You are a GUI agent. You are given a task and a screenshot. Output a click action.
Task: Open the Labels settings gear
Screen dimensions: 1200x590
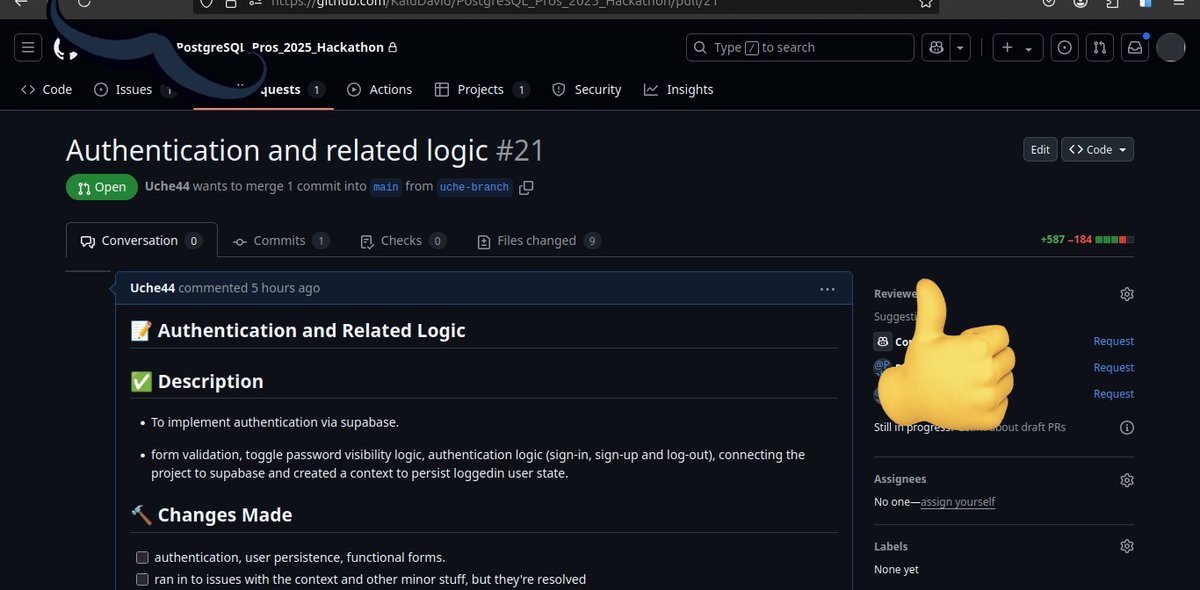(1127, 546)
